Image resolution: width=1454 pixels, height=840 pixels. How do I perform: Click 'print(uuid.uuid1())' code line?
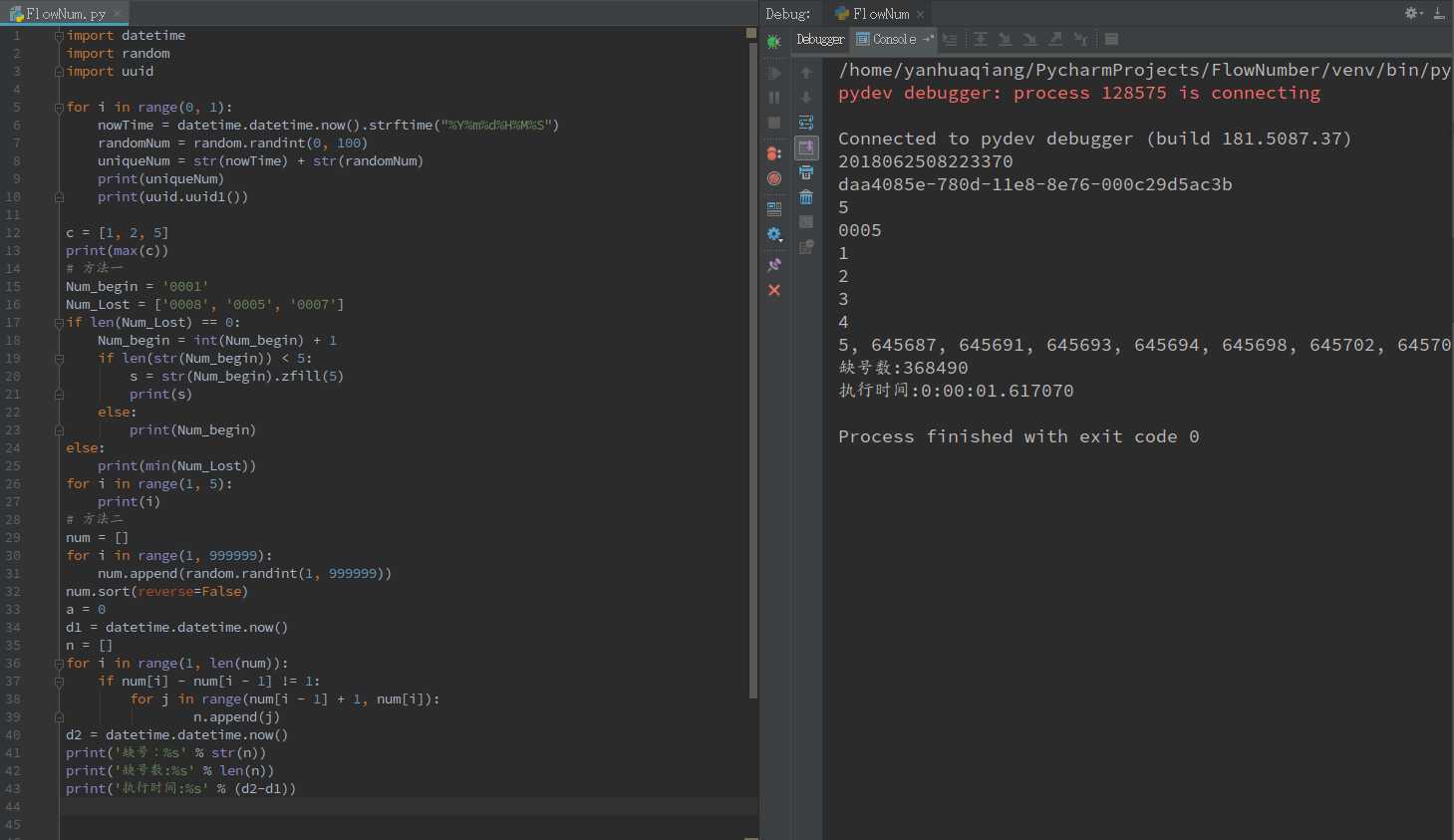tap(172, 197)
